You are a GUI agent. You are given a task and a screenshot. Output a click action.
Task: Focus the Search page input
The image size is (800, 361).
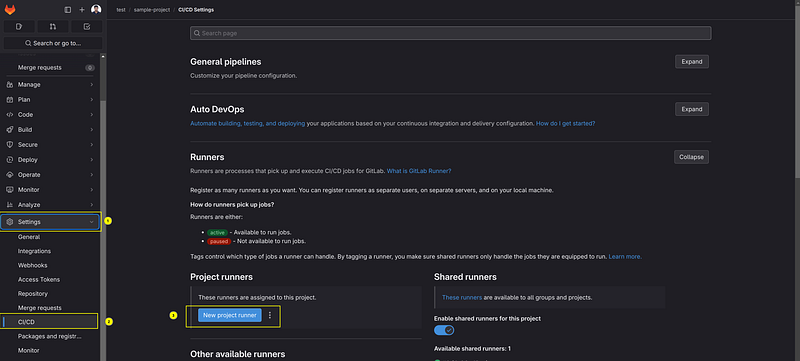(451, 33)
